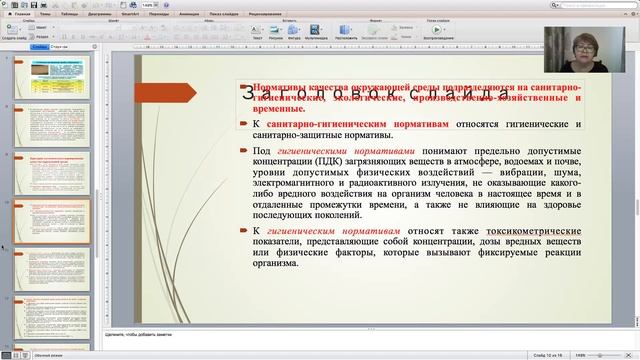640x360 pixels.
Task: Open the Transitions ribbon tab
Action: 159,14
